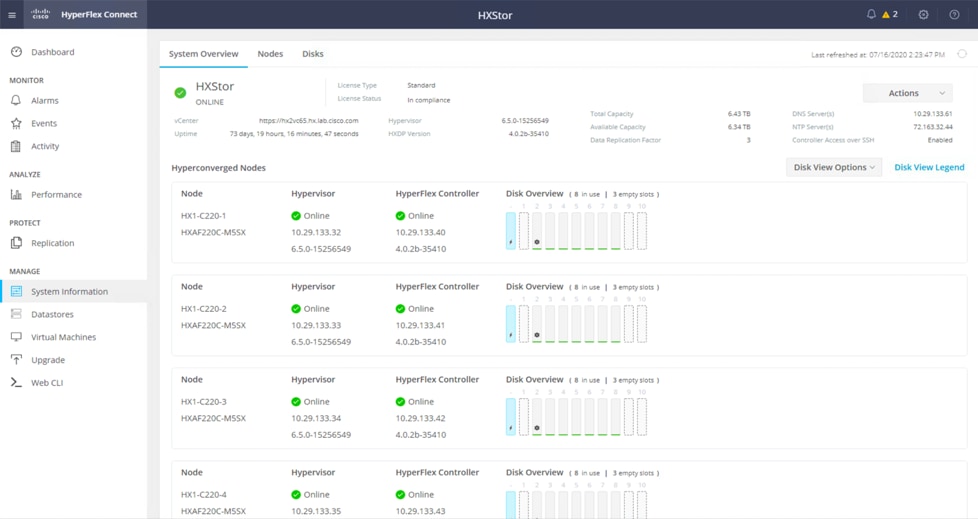Screen dimensions: 978x519
Task: Click HX1-C220-1 hypervisor IP 10.29.133.32
Action: [x=316, y=232]
